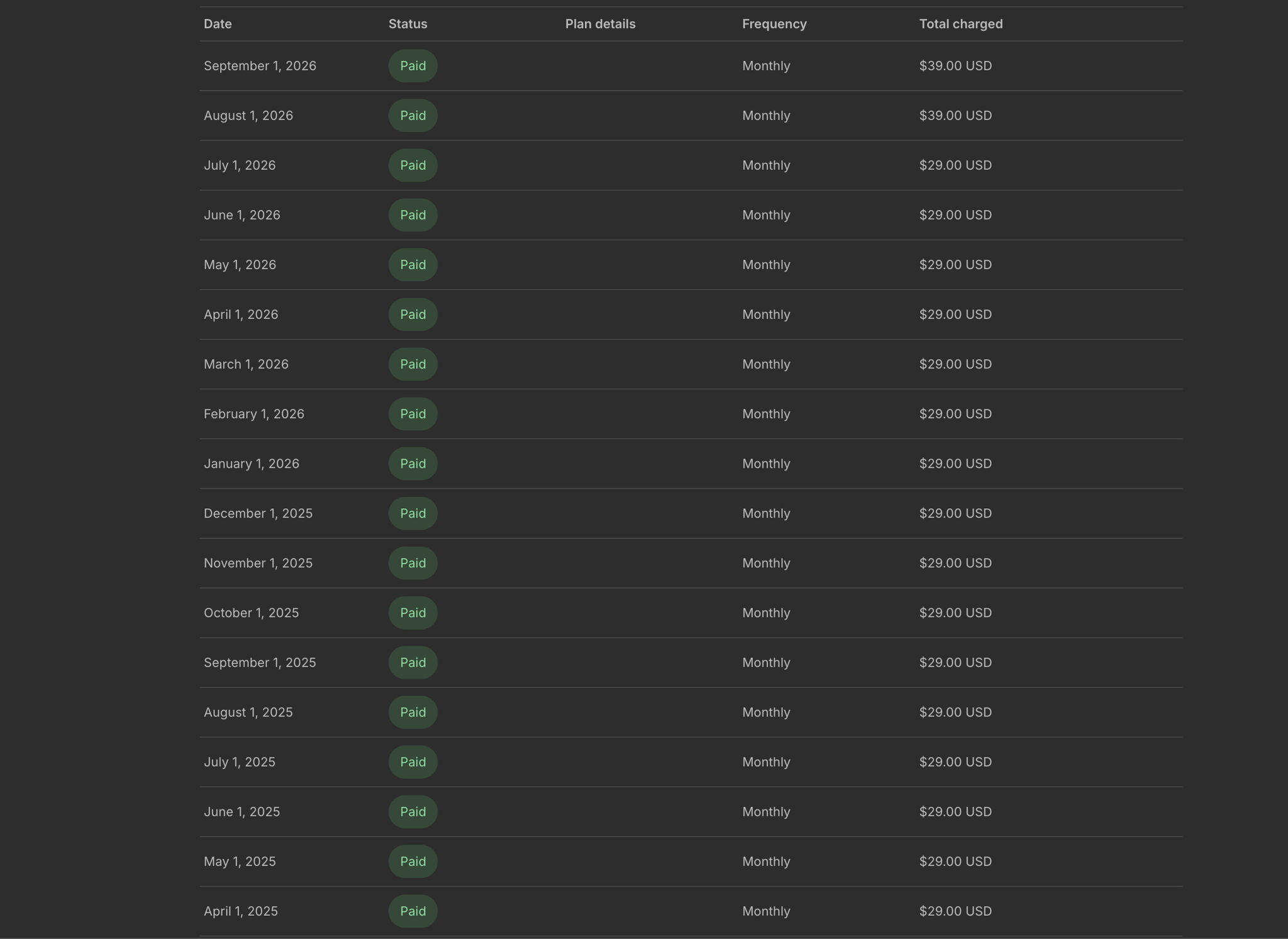The image size is (1288, 939).
Task: Select the April 1, 2026 date
Action: coord(241,314)
